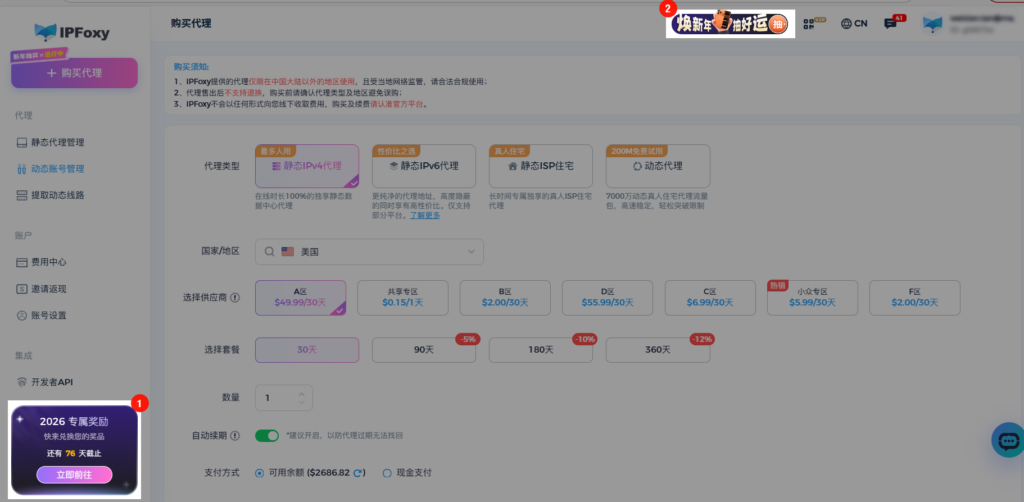Click the info icon beside 自动续期
The image size is (1024, 502).
point(233,436)
